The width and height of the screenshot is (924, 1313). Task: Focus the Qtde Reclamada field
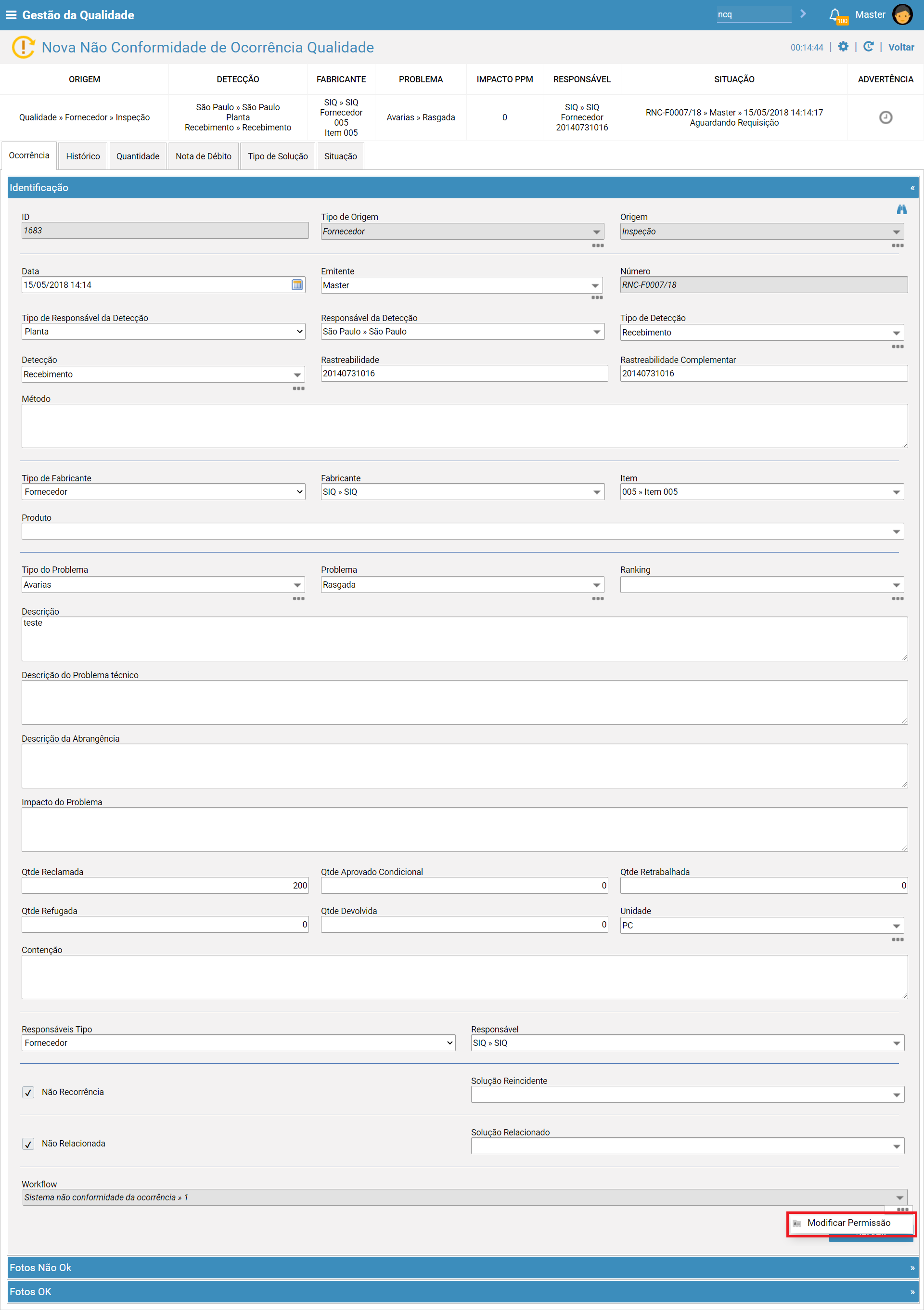coord(165,886)
